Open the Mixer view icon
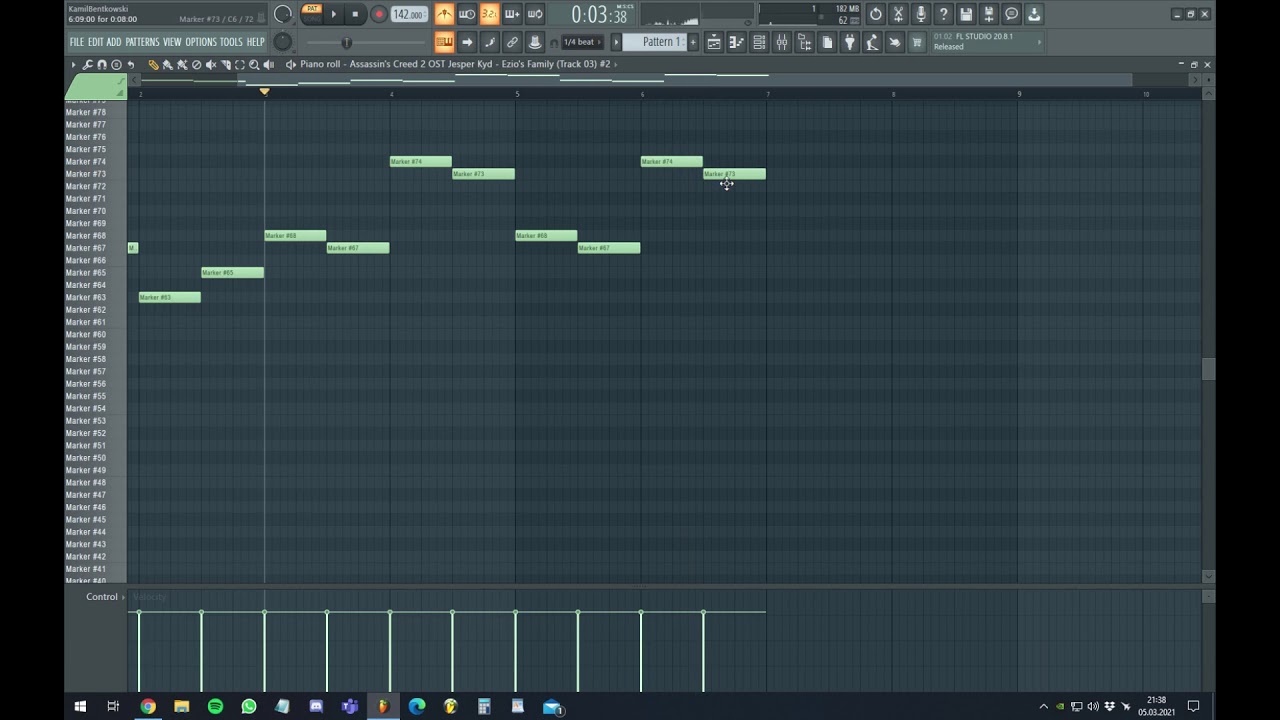1280x720 pixels. tap(782, 42)
